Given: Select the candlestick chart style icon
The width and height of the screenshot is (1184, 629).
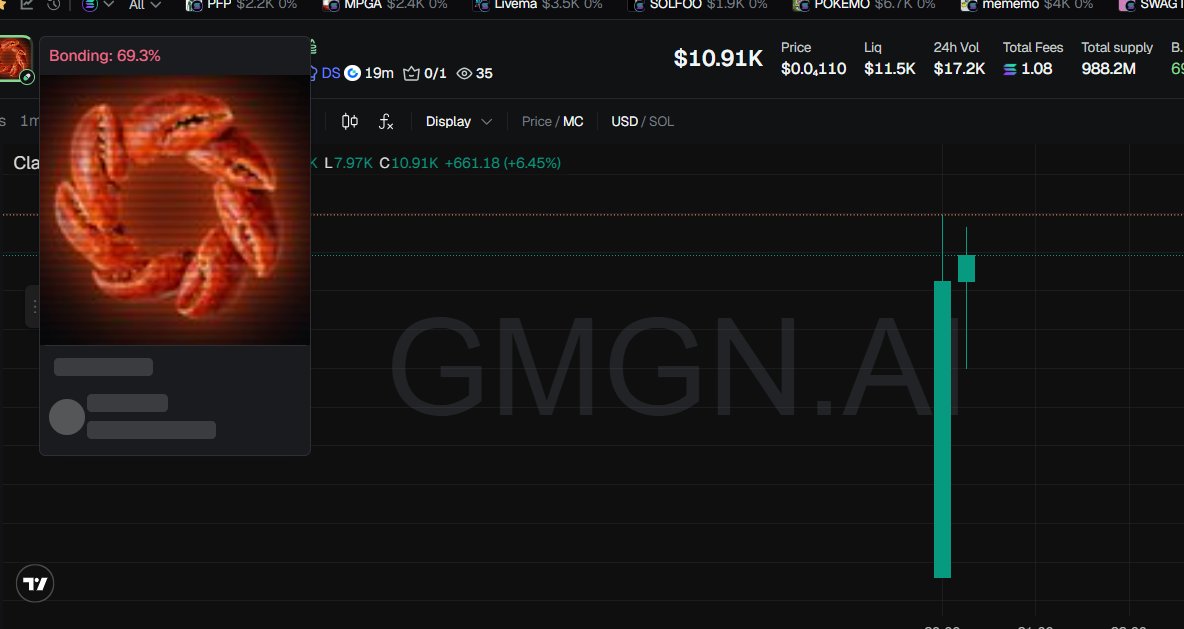Looking at the screenshot, I should pyautogui.click(x=349, y=121).
